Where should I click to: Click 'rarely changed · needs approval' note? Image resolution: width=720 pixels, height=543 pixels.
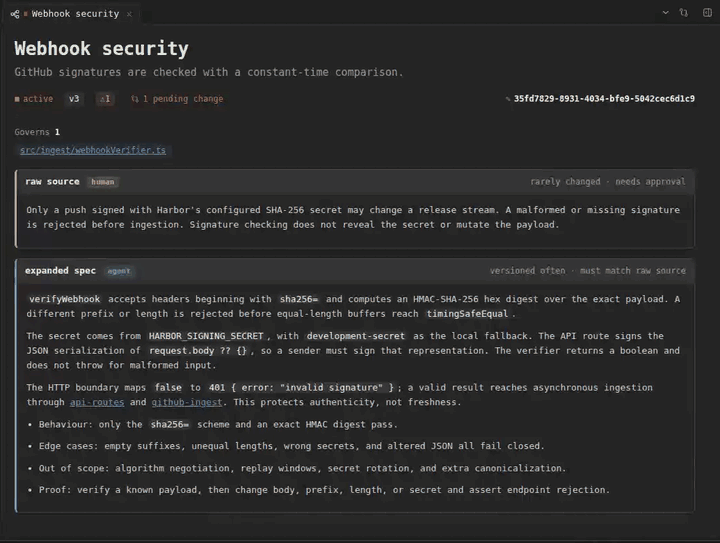(x=608, y=182)
